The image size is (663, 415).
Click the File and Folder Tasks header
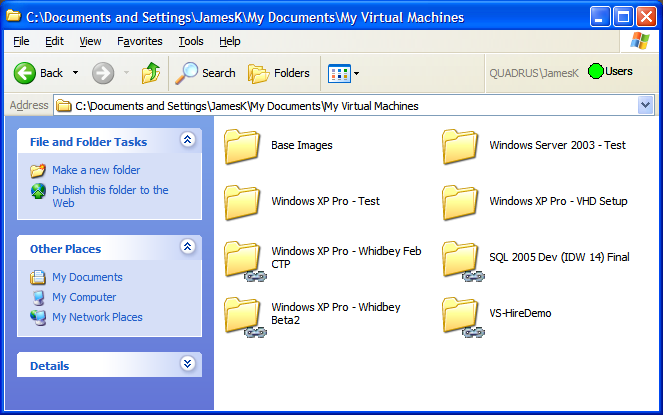point(88,142)
